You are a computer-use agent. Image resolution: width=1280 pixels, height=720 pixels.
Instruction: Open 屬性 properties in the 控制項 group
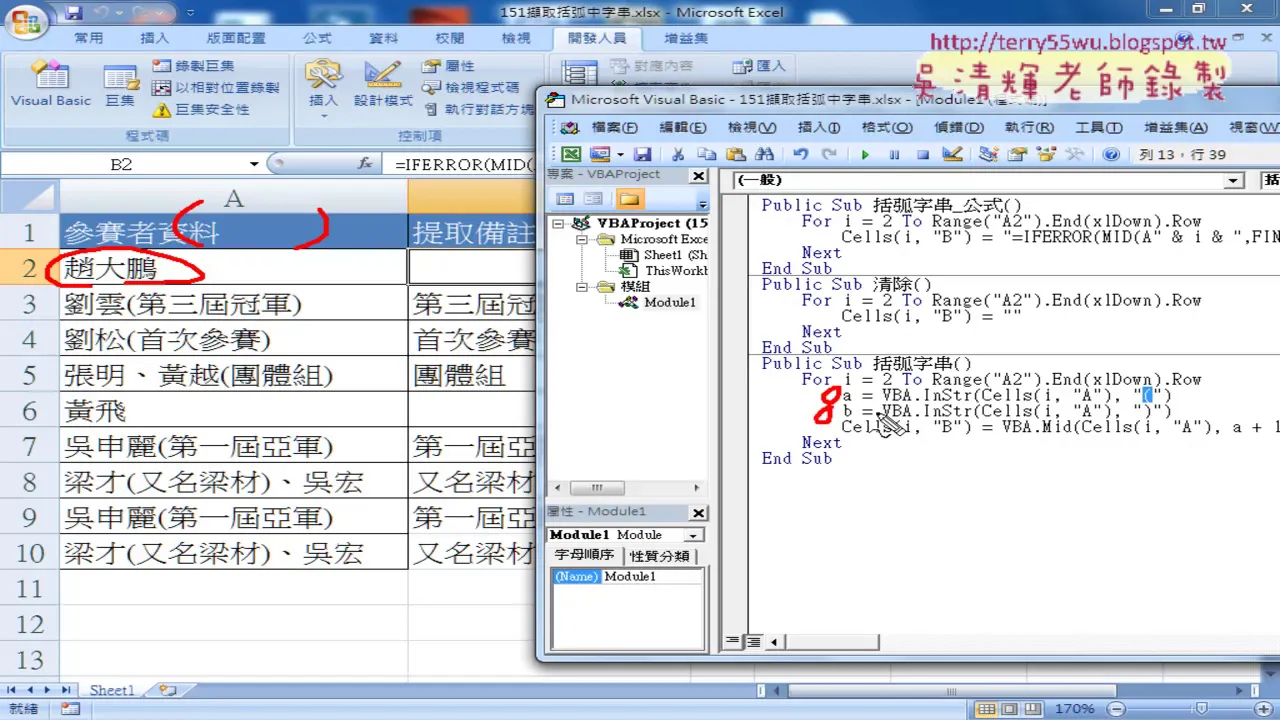pyautogui.click(x=448, y=65)
